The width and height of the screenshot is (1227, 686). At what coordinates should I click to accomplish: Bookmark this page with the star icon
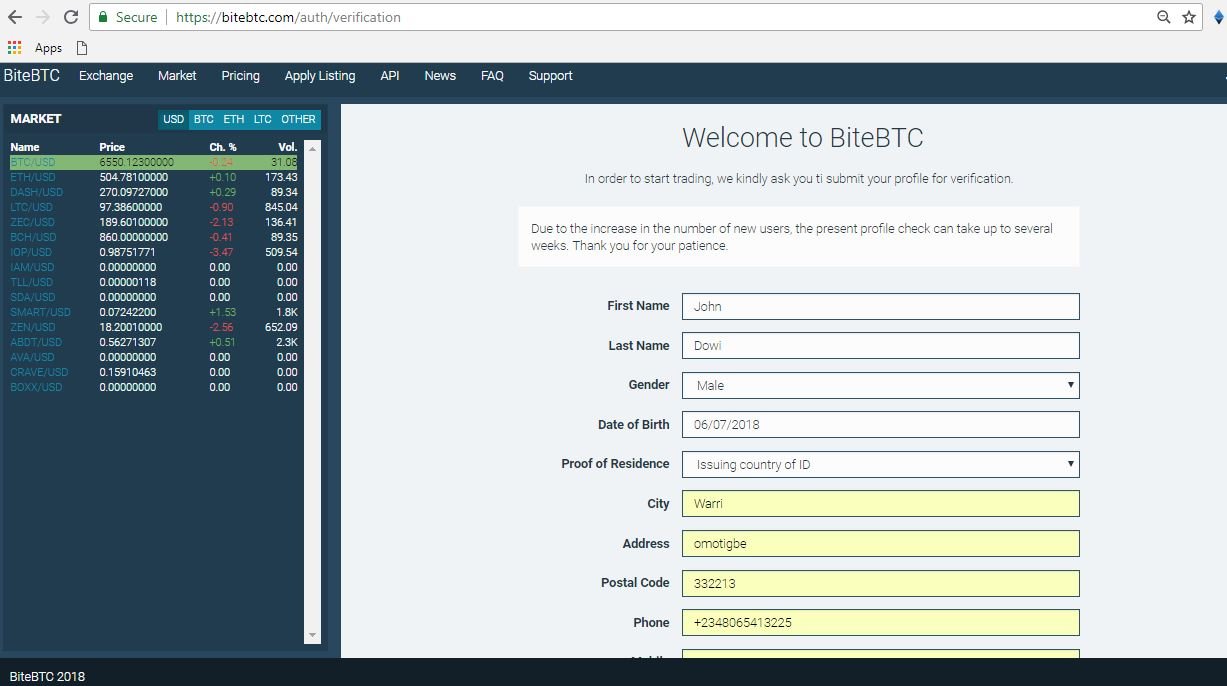tap(1189, 17)
